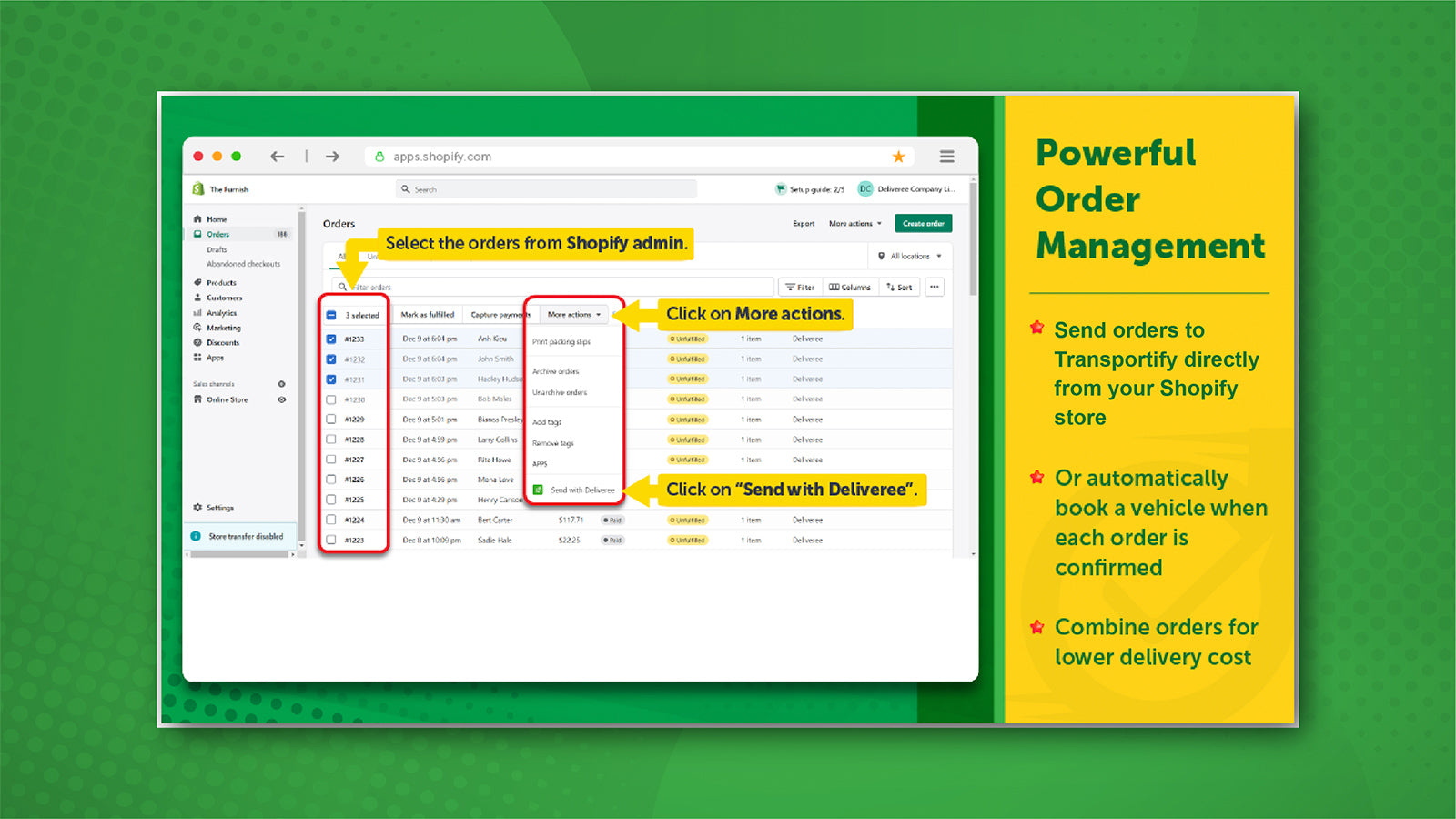Select Unarchive orders
This screenshot has height=819, width=1456.
560,392
